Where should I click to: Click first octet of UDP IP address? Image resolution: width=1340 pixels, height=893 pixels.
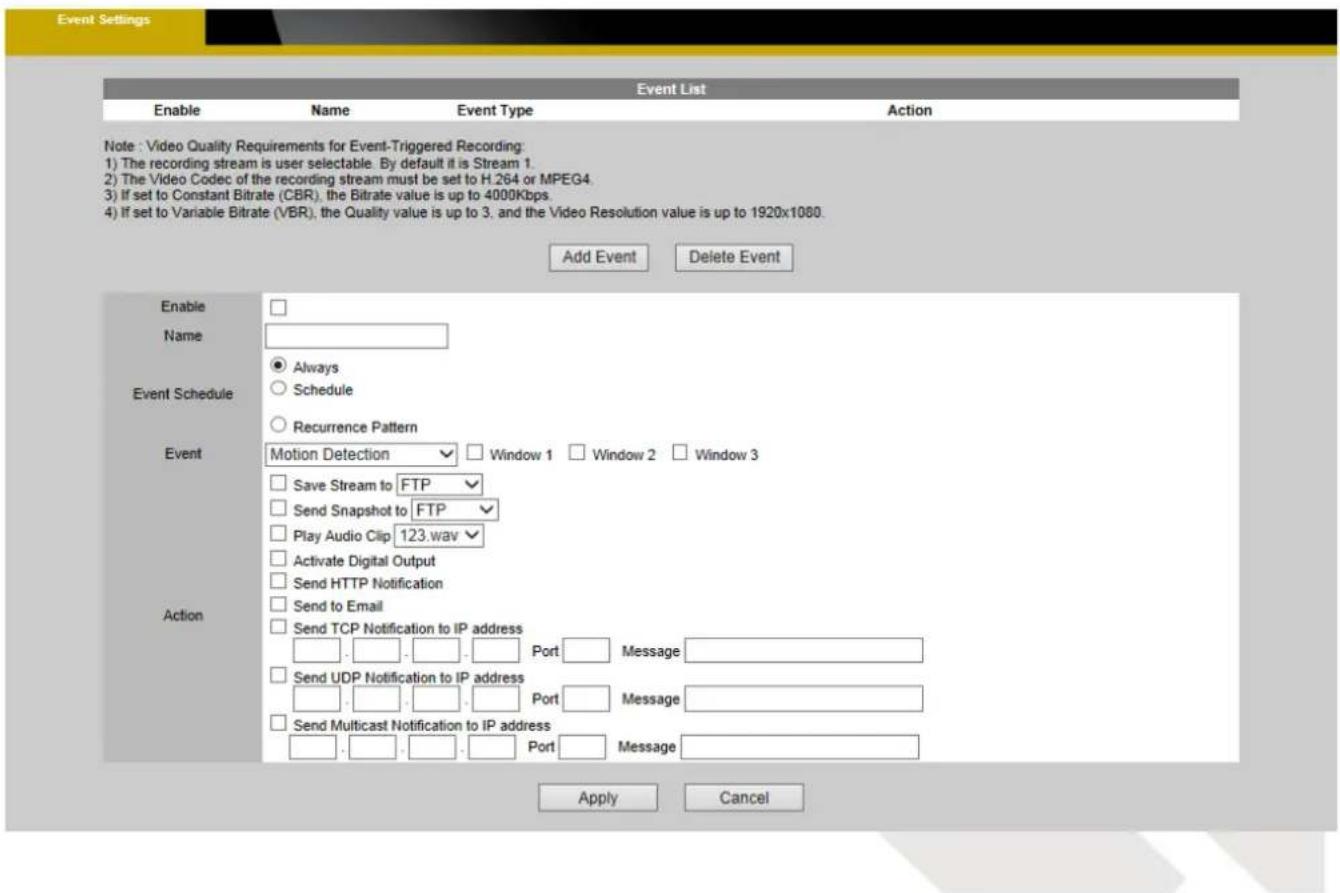(317, 698)
